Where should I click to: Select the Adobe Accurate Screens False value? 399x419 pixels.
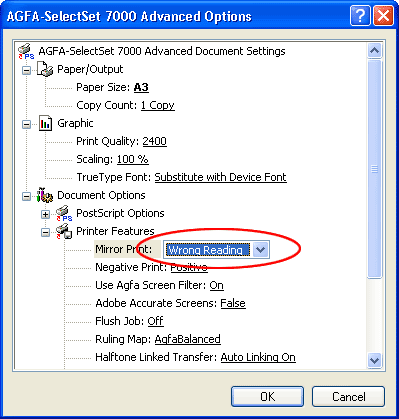click(233, 303)
